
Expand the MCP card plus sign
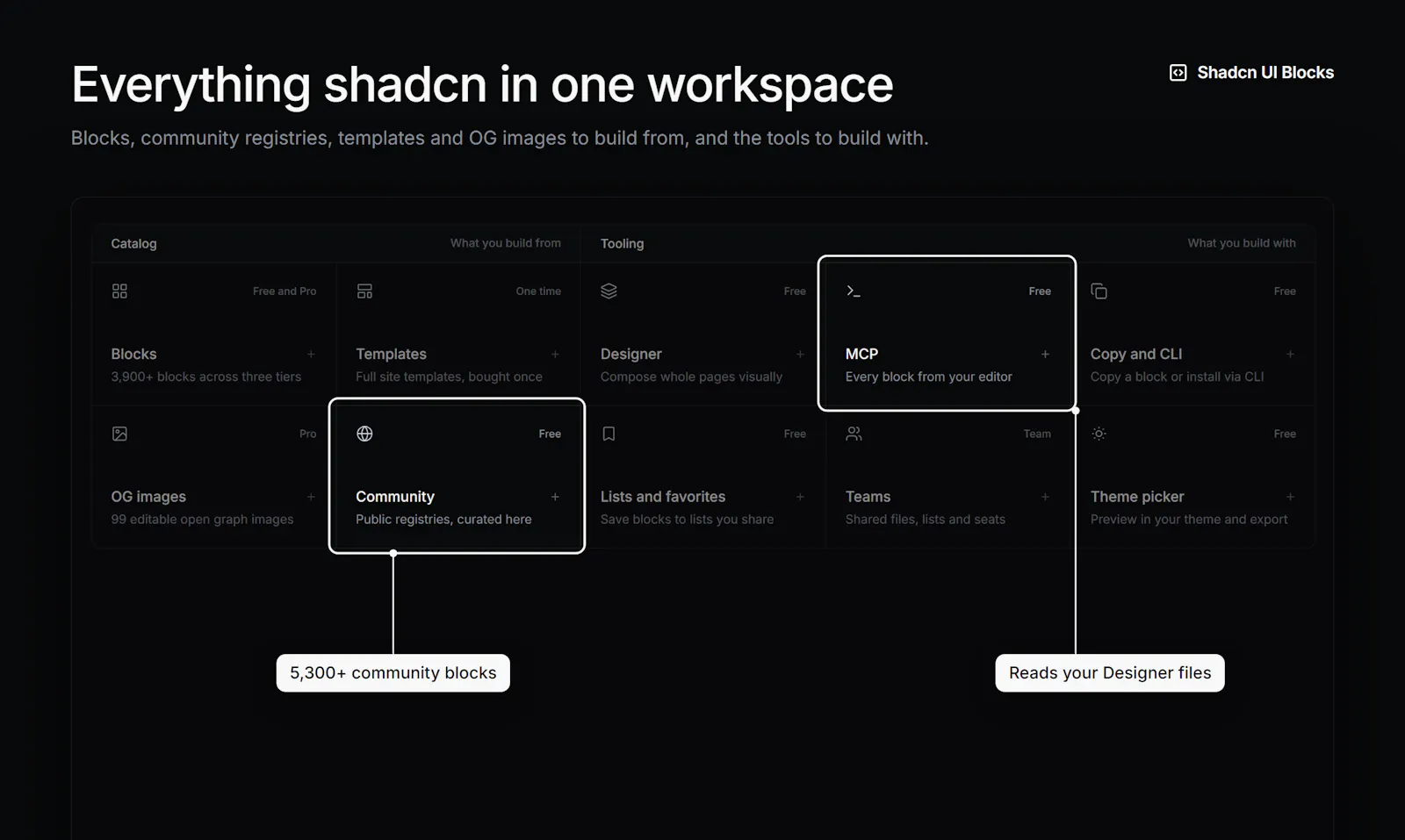[x=1045, y=354]
